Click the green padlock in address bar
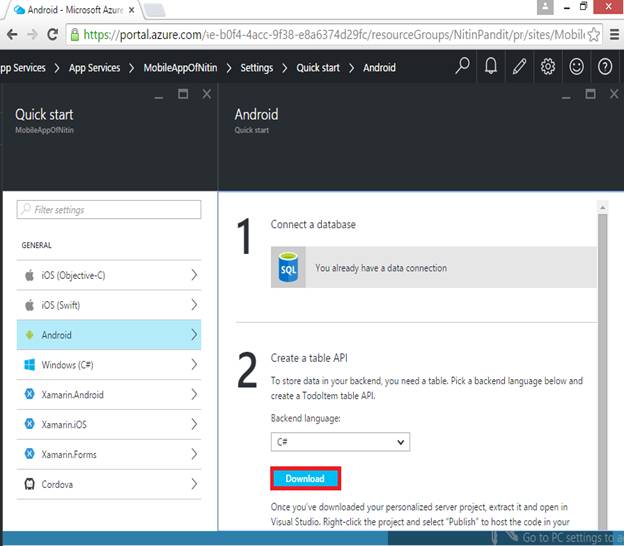The image size is (624, 546). point(74,35)
